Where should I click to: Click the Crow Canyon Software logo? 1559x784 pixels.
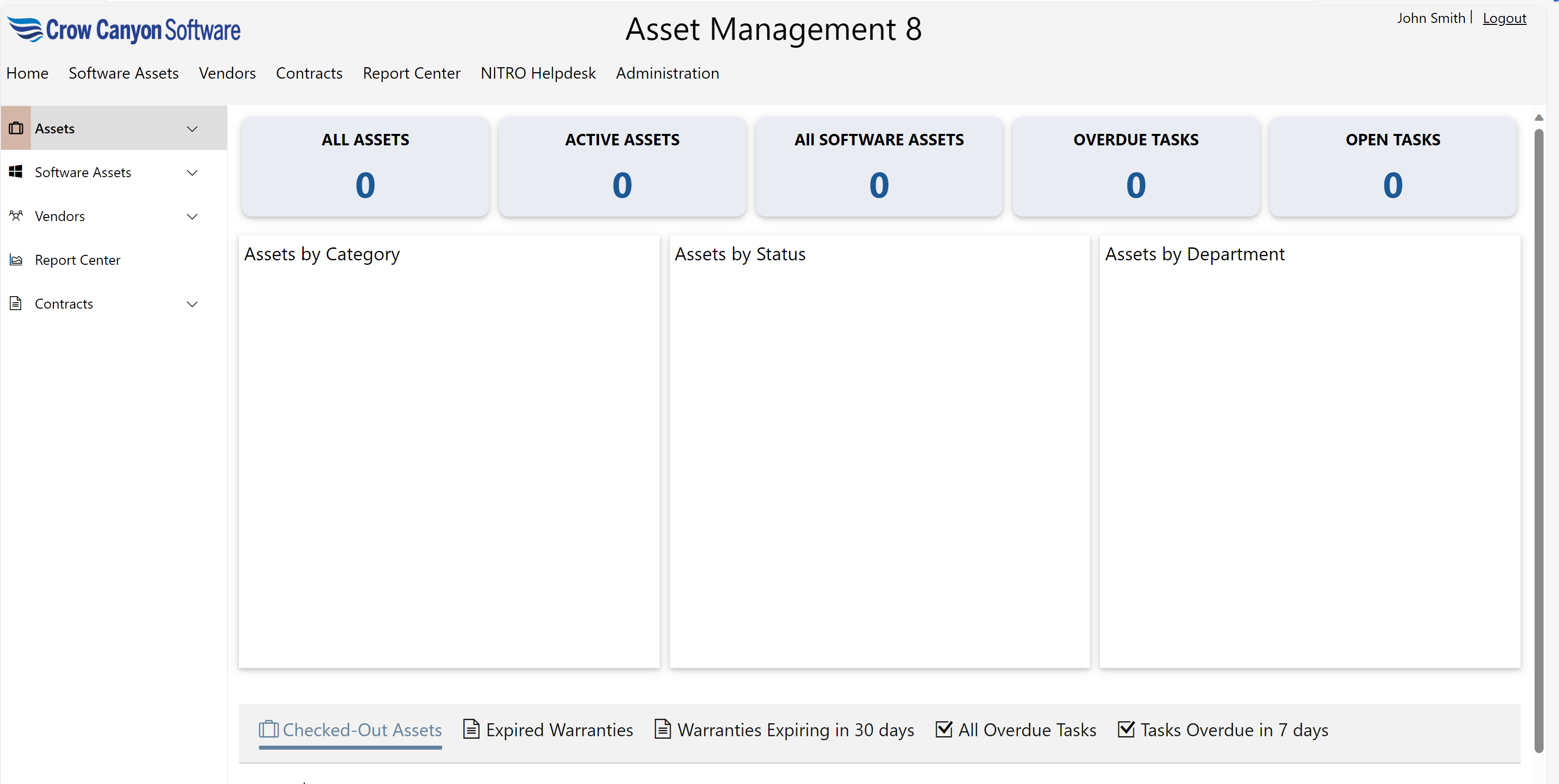click(124, 30)
